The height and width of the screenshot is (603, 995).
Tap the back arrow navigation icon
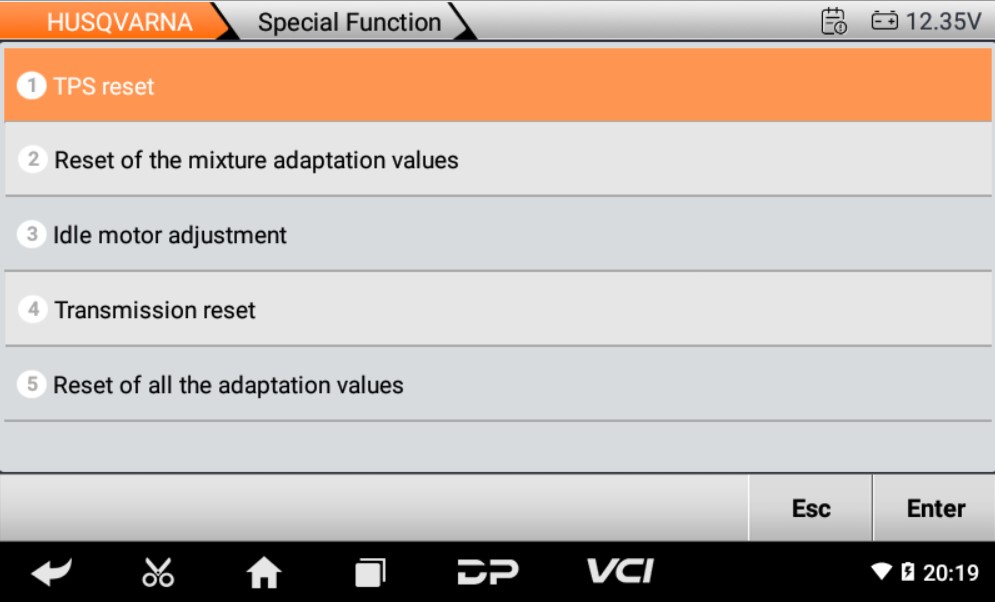(x=52, y=572)
